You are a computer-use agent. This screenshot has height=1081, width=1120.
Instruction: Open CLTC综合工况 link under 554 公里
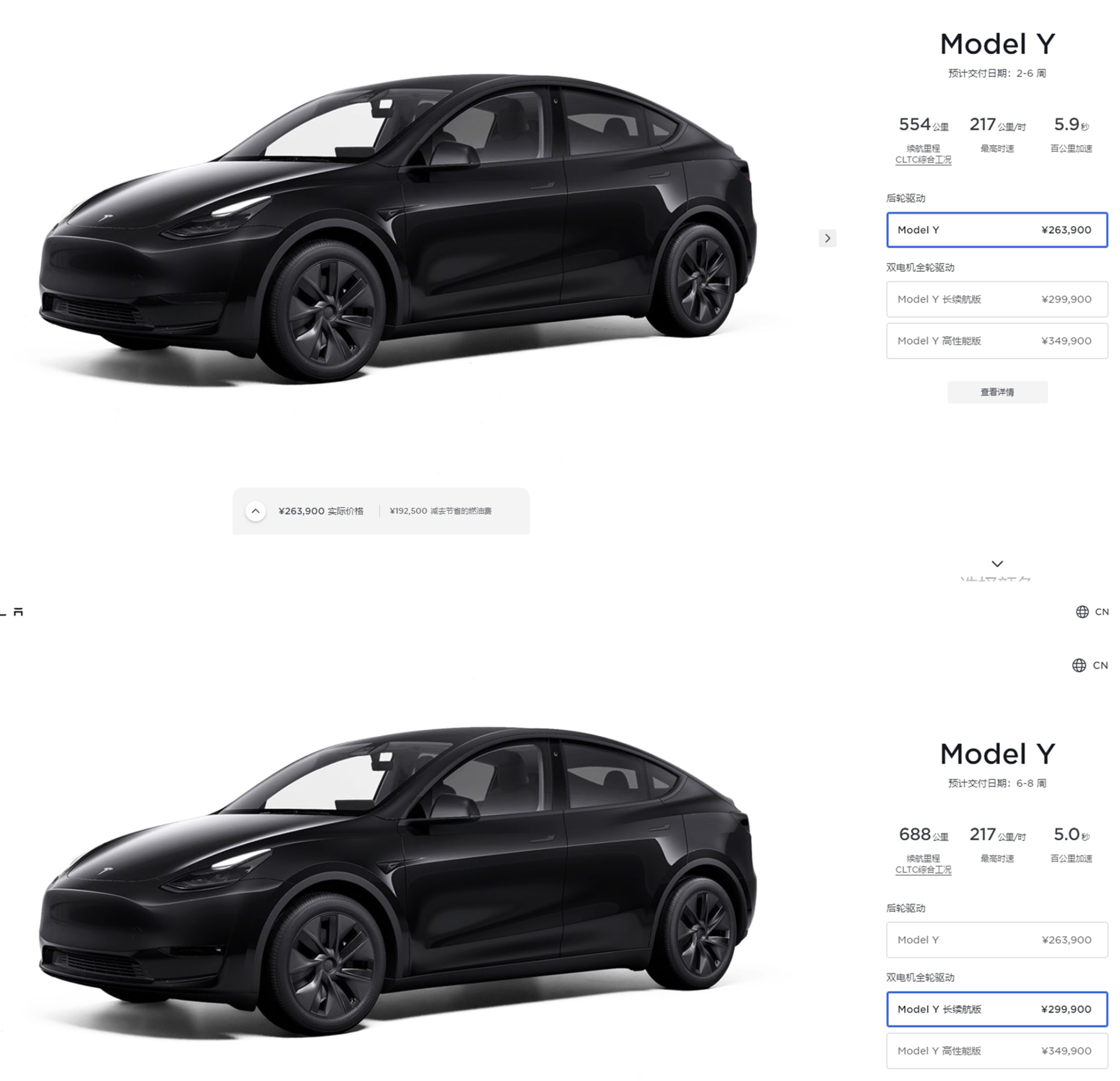tap(923, 160)
